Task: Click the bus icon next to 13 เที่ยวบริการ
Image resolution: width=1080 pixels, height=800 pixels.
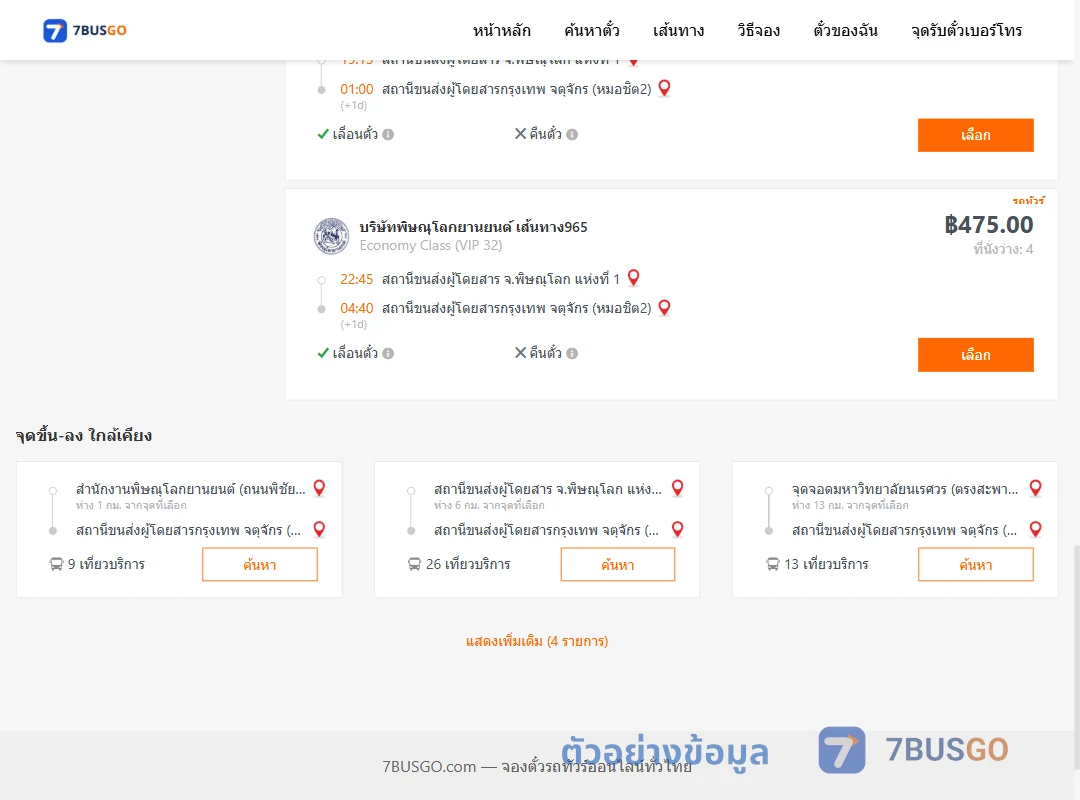Action: pyautogui.click(x=773, y=564)
